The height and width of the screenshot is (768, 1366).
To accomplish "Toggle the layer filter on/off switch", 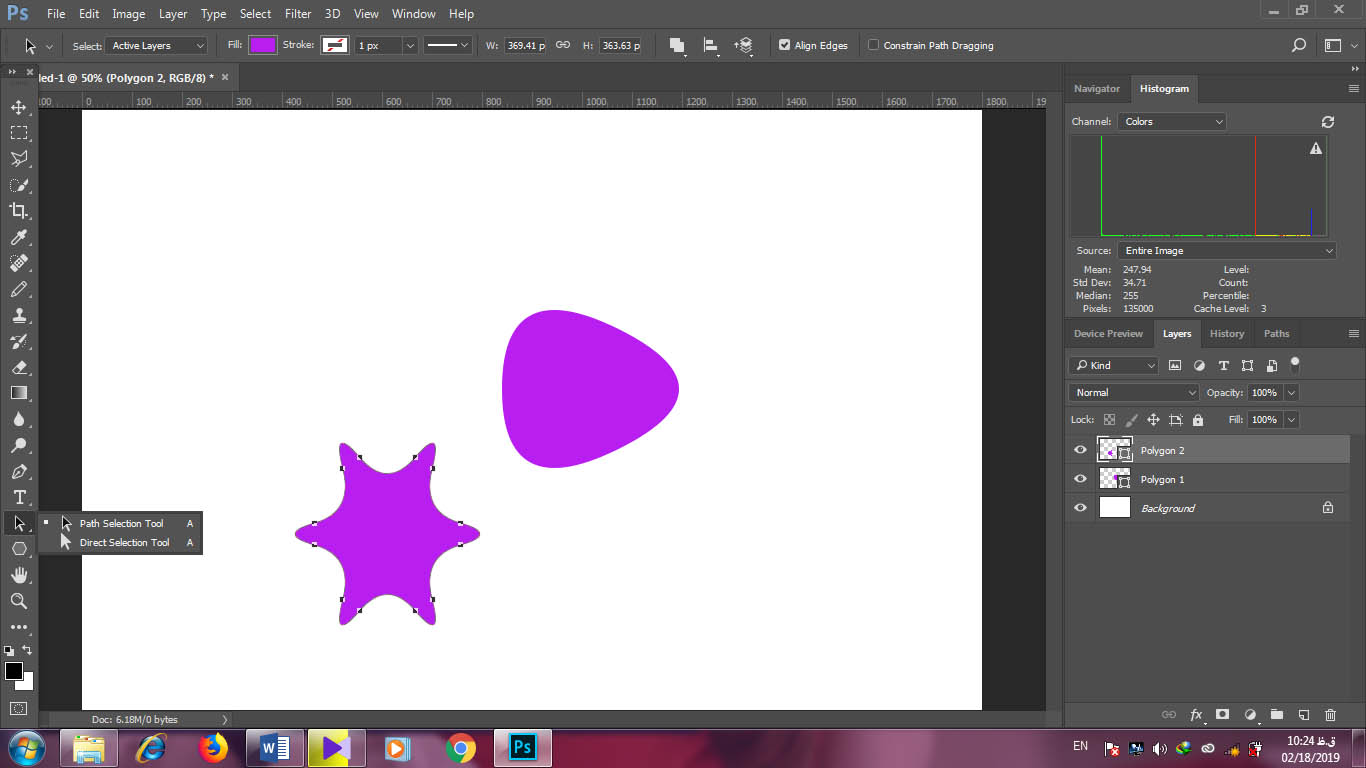I will (x=1295, y=364).
